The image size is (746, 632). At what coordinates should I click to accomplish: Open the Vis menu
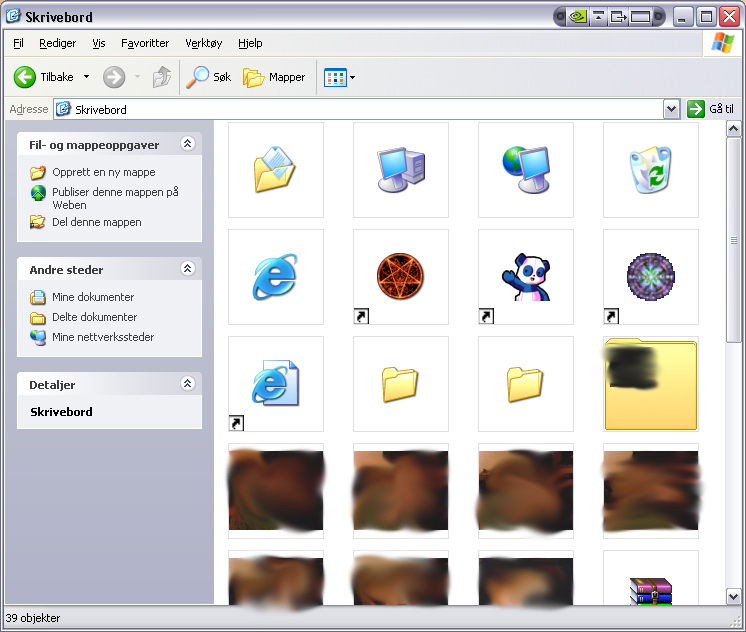(x=99, y=43)
